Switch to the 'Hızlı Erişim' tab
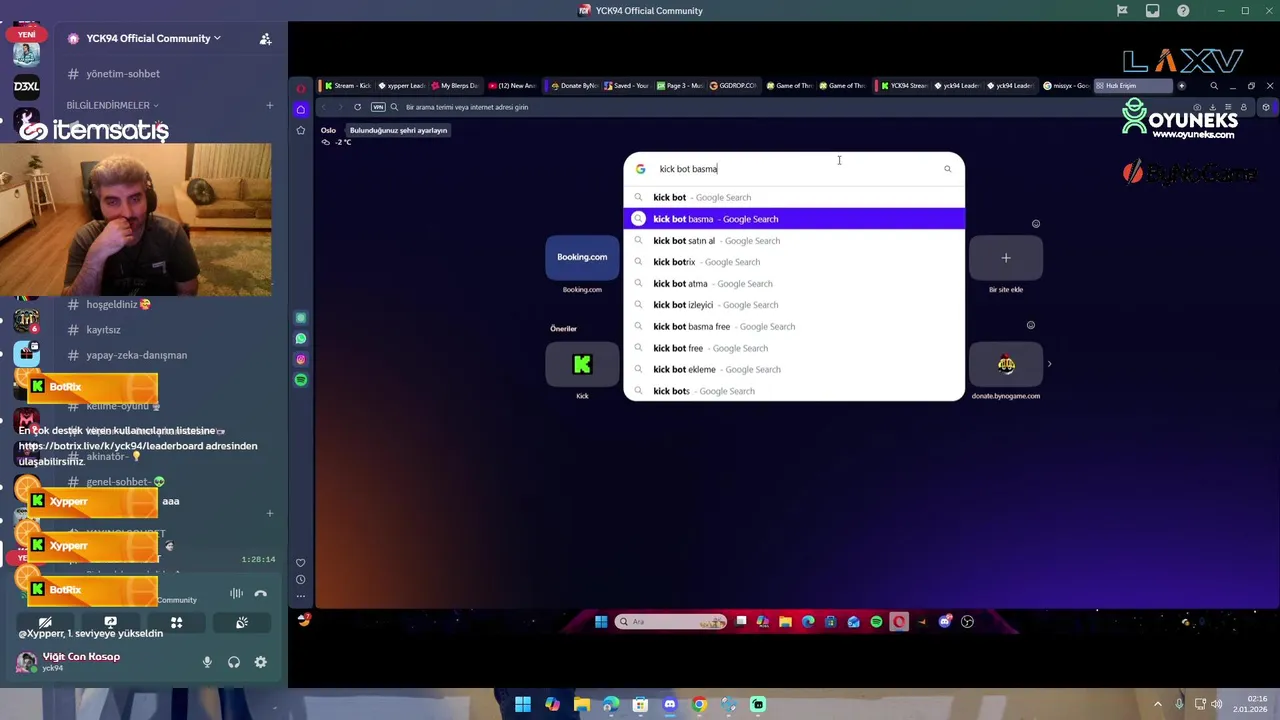The height and width of the screenshot is (720, 1280). pyautogui.click(x=1134, y=86)
